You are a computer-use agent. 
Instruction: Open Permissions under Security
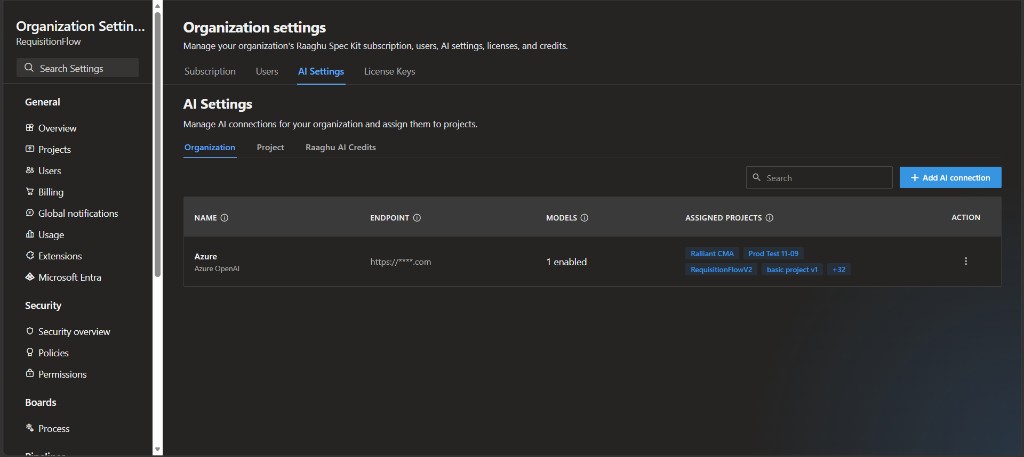[63, 374]
